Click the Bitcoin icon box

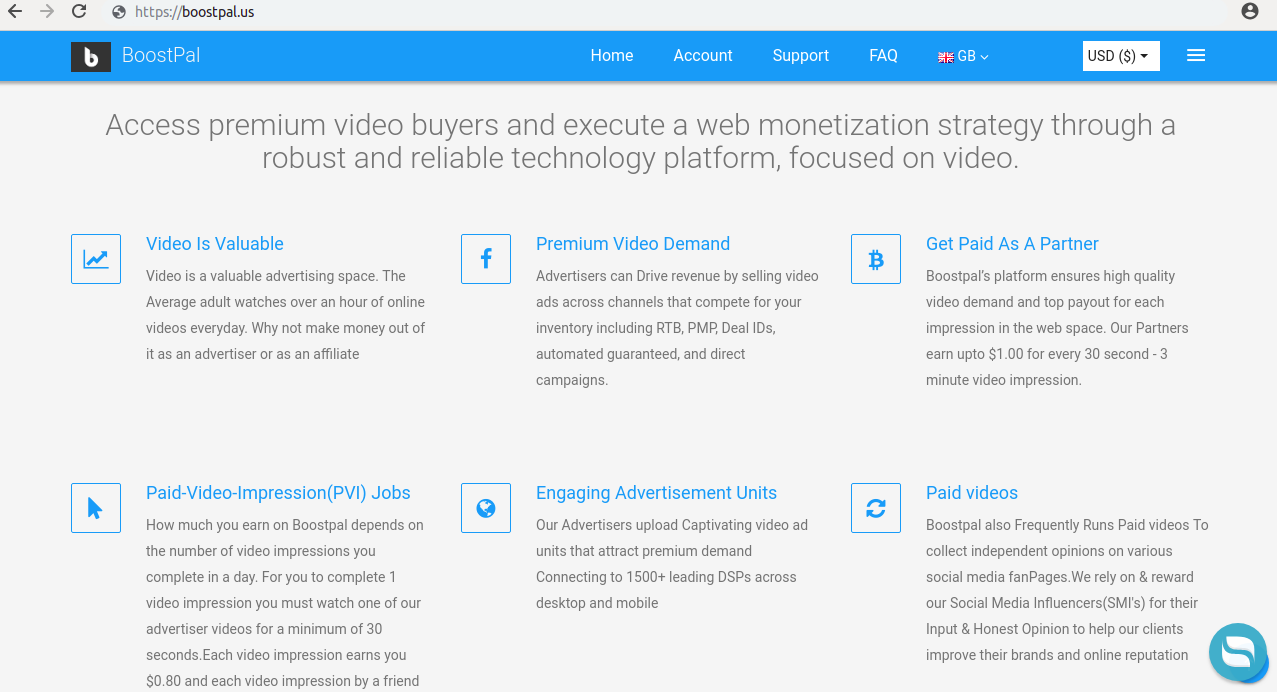click(x=876, y=259)
